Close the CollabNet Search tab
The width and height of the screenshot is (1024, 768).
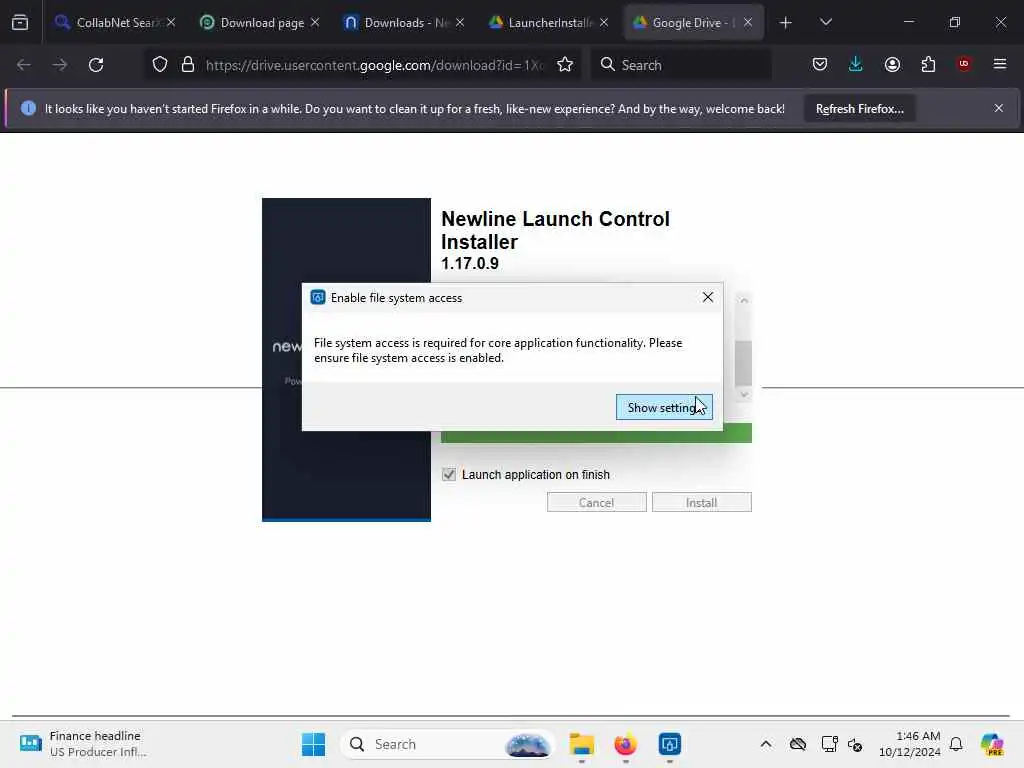[x=170, y=23]
